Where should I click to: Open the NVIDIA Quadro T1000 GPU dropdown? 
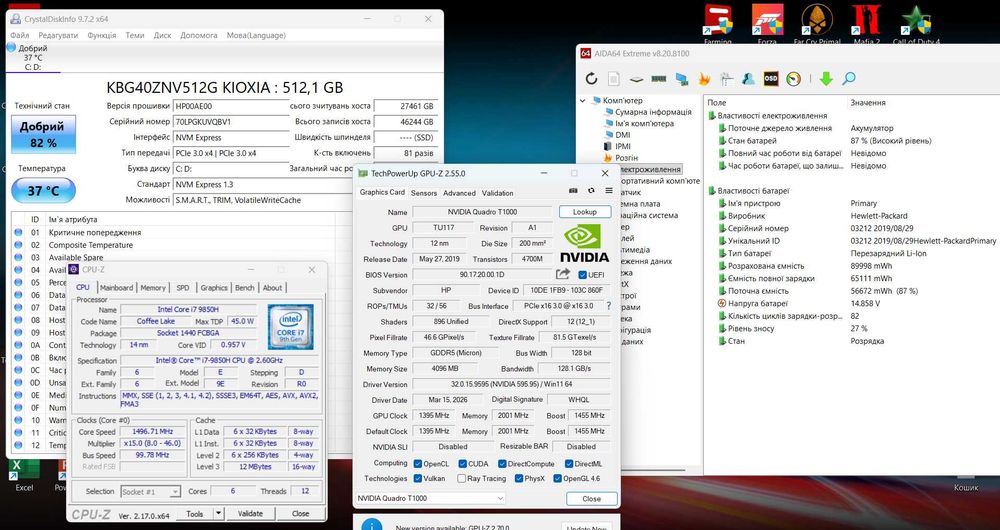[x=429, y=498]
